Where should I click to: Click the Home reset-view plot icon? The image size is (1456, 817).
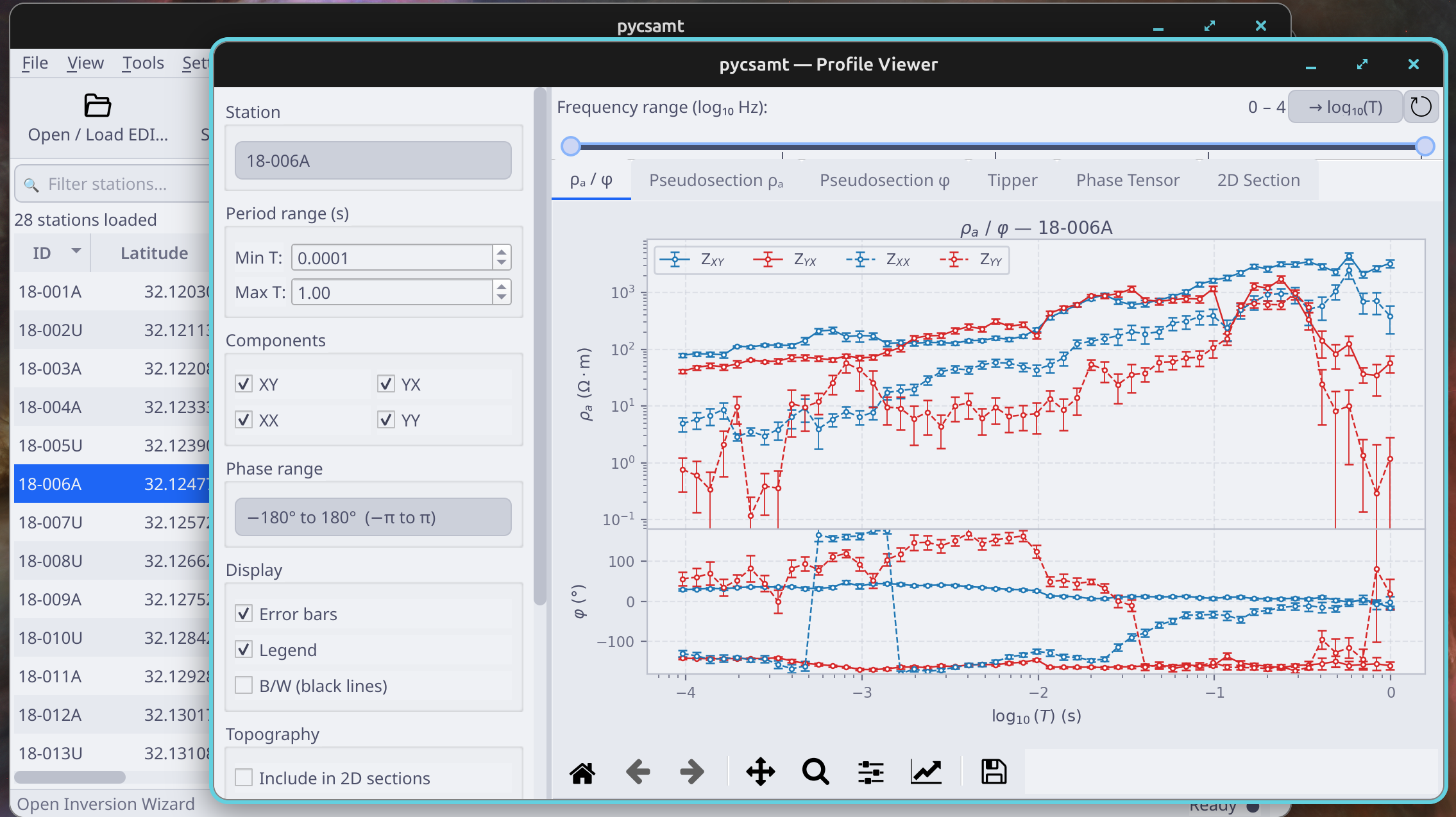point(582,772)
